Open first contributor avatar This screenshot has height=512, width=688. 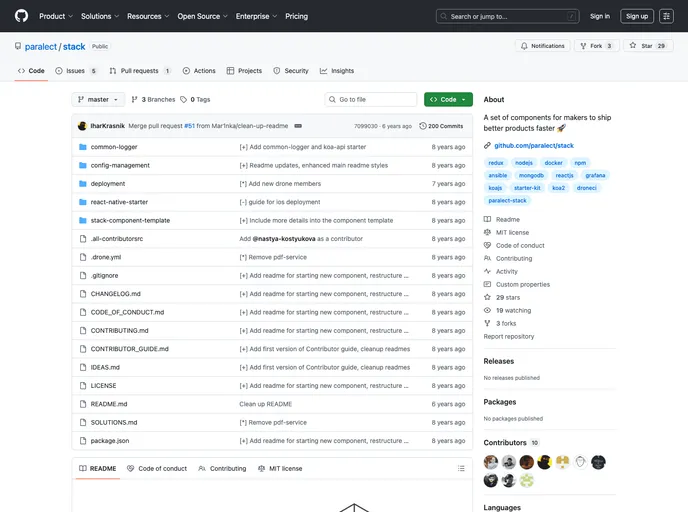(x=491, y=462)
